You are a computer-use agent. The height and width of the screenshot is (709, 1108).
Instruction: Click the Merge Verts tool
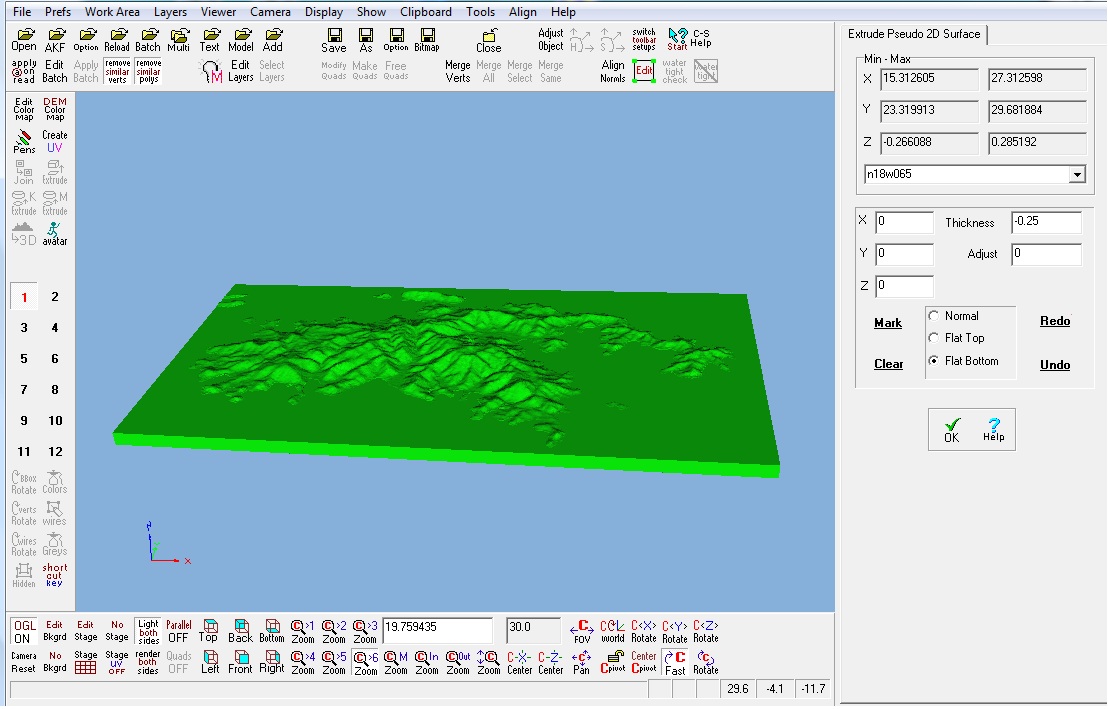458,71
